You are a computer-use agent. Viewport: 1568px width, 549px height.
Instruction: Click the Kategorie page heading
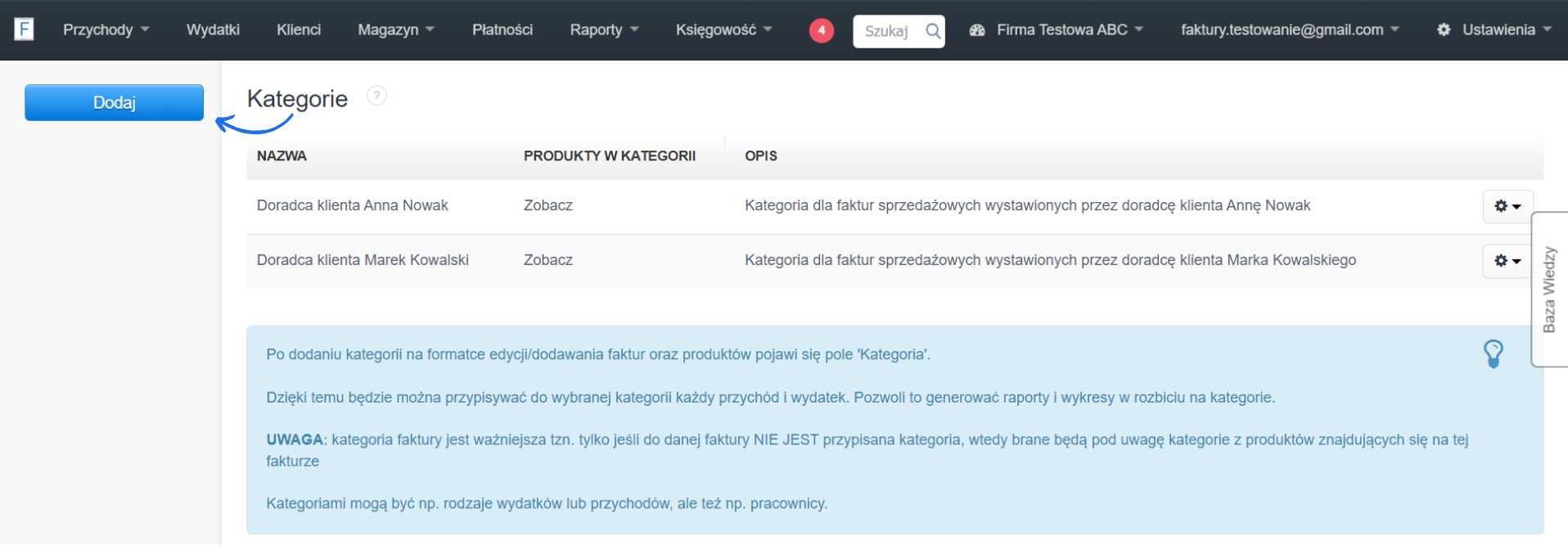(297, 99)
